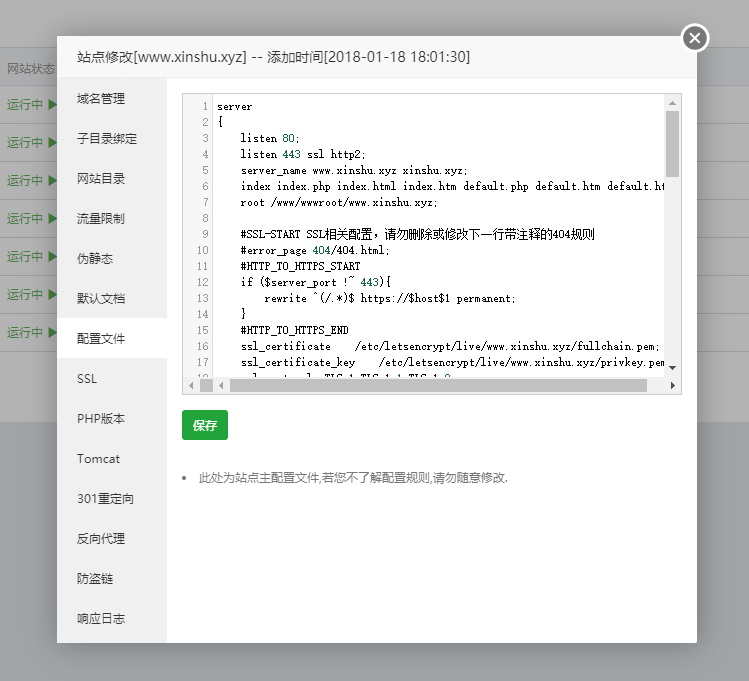Click the #error_page 404 line
749x681 pixels.
pyautogui.click(x=315, y=250)
